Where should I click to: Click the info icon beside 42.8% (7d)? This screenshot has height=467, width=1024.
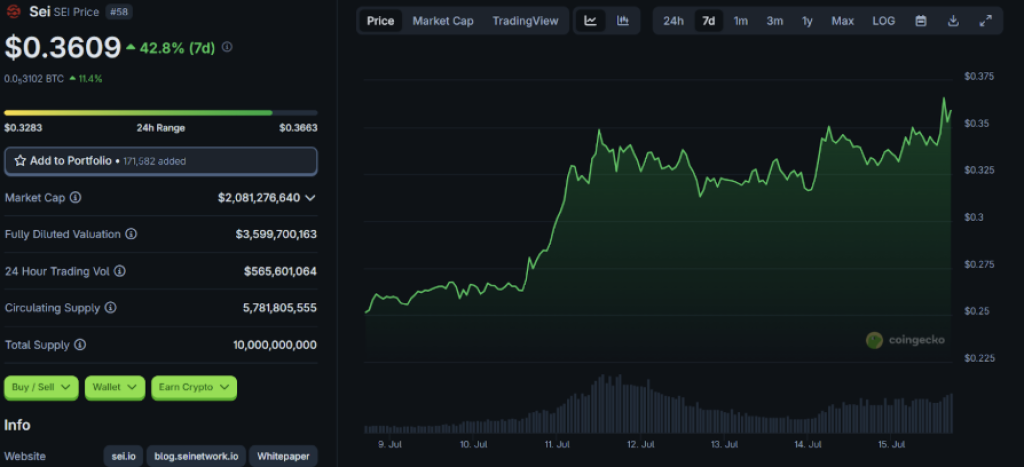click(x=227, y=47)
